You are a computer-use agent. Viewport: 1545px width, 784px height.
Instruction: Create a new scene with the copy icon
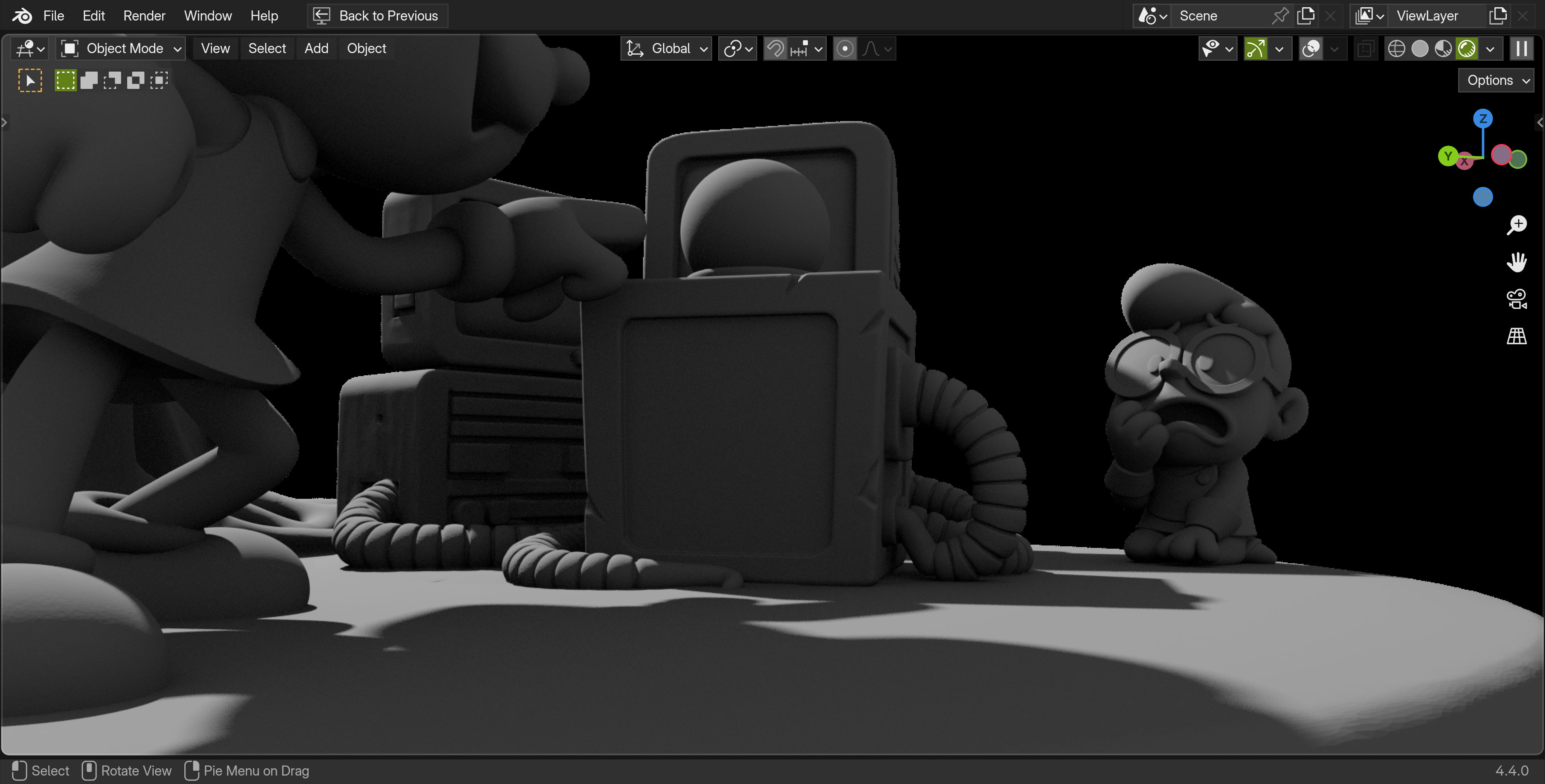(1305, 16)
